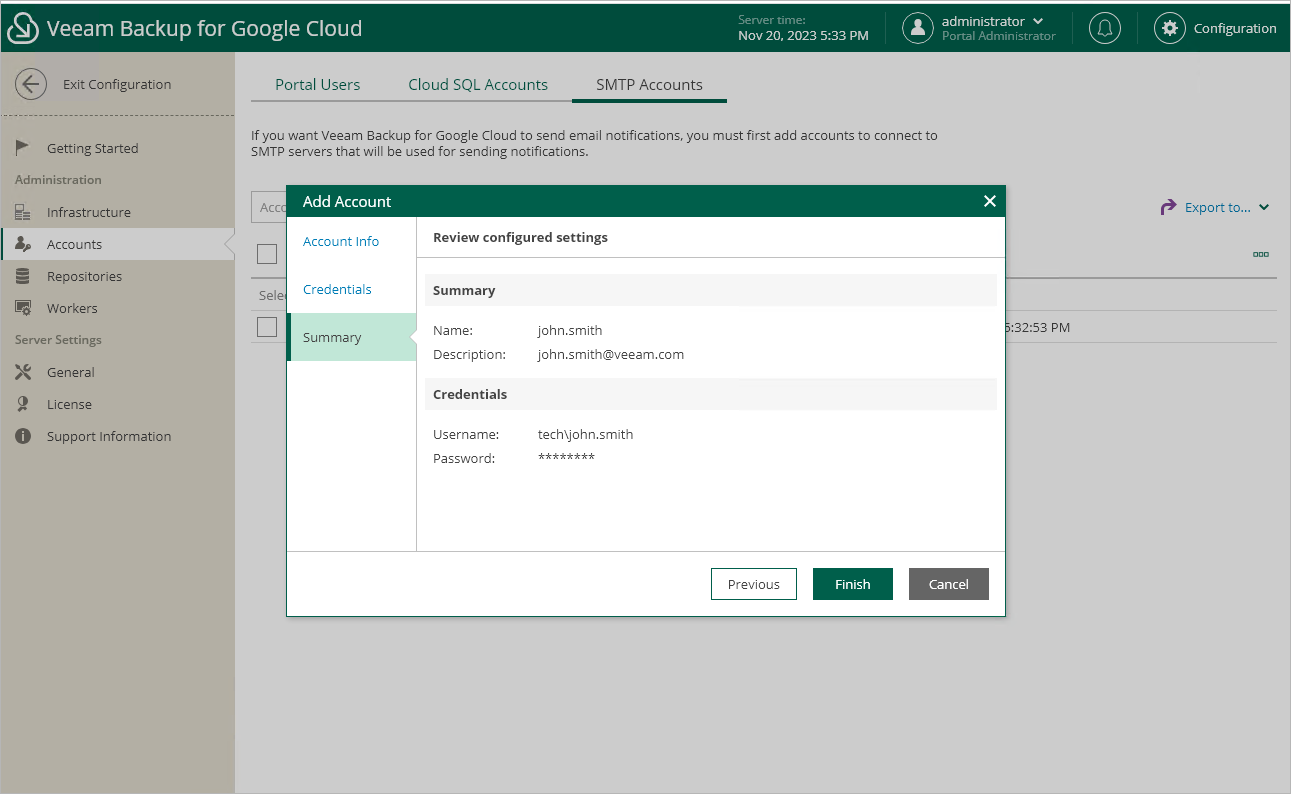
Task: Click the Export to arrow icon
Action: click(1168, 207)
